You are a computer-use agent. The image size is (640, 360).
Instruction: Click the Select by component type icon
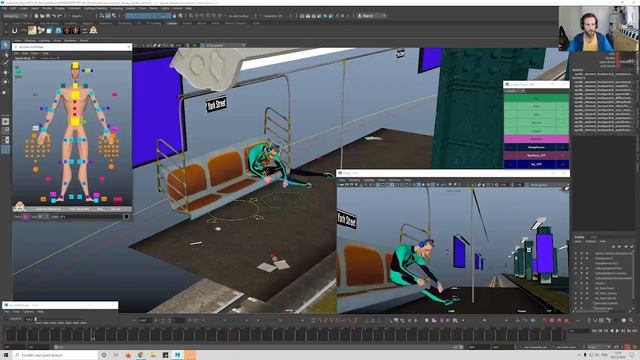click(x=113, y=16)
